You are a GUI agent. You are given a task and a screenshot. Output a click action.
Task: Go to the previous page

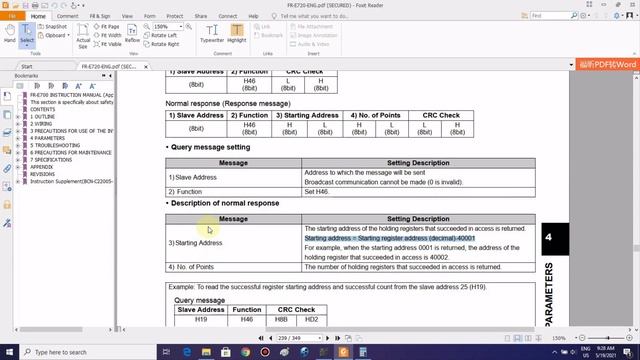click(x=271, y=338)
